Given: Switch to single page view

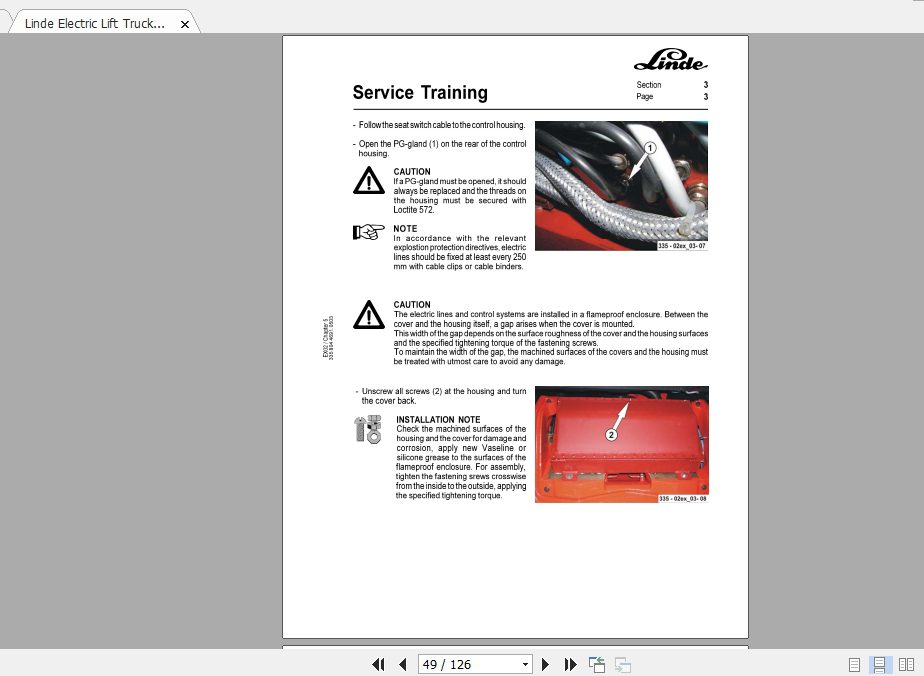Looking at the screenshot, I should pos(854,665).
